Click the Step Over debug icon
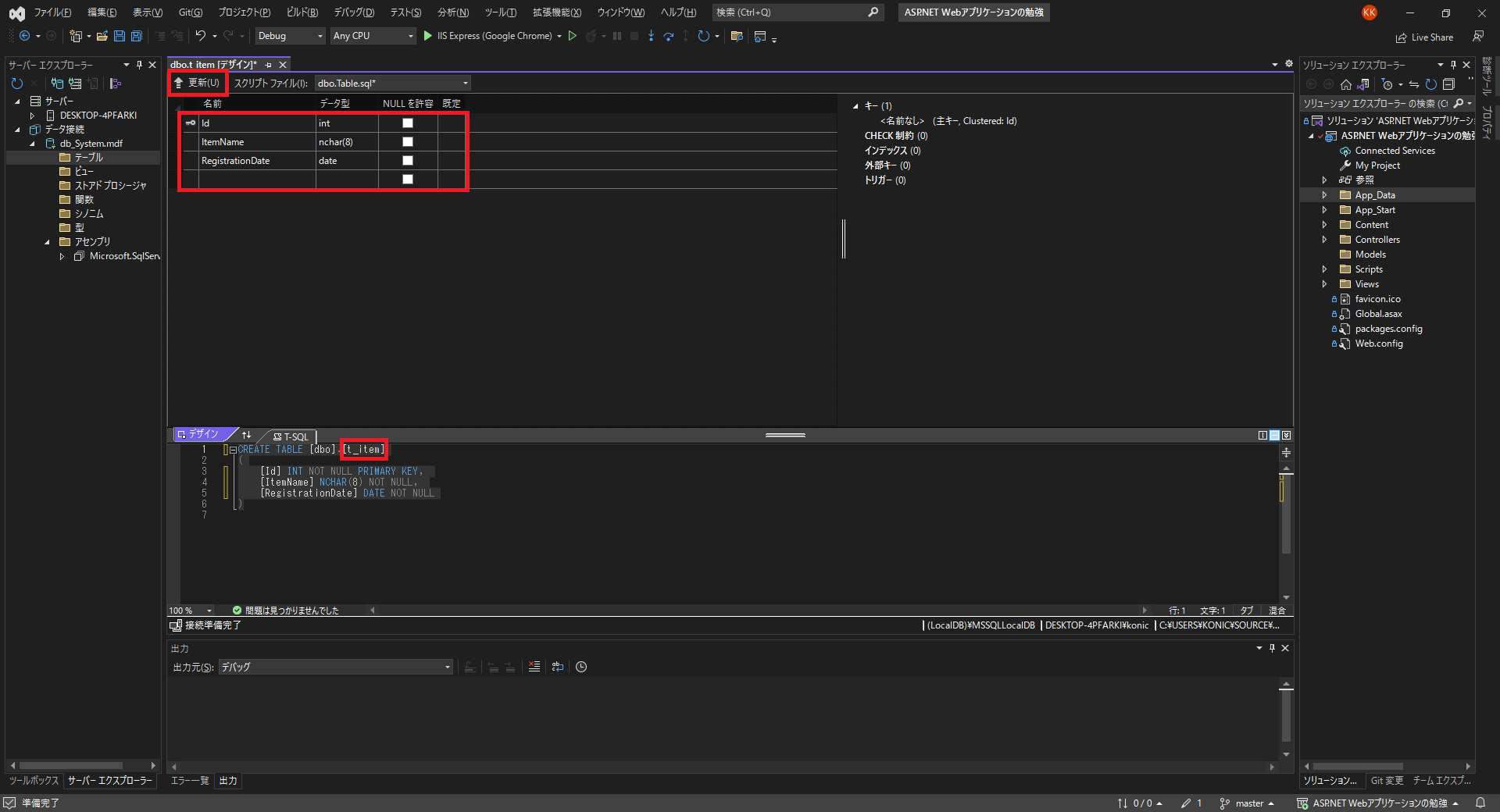 (668, 36)
